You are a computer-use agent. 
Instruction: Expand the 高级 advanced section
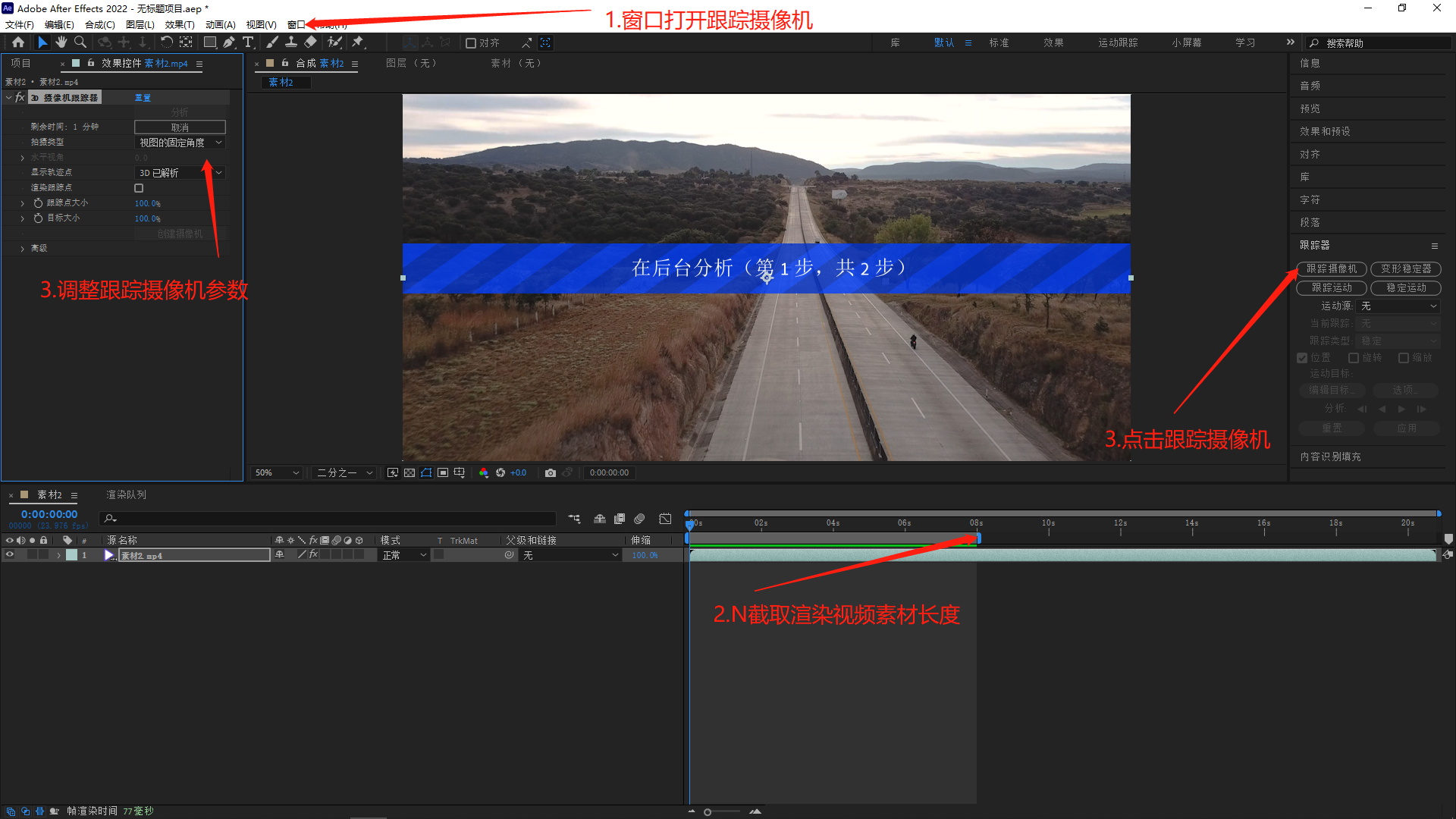[x=22, y=249]
